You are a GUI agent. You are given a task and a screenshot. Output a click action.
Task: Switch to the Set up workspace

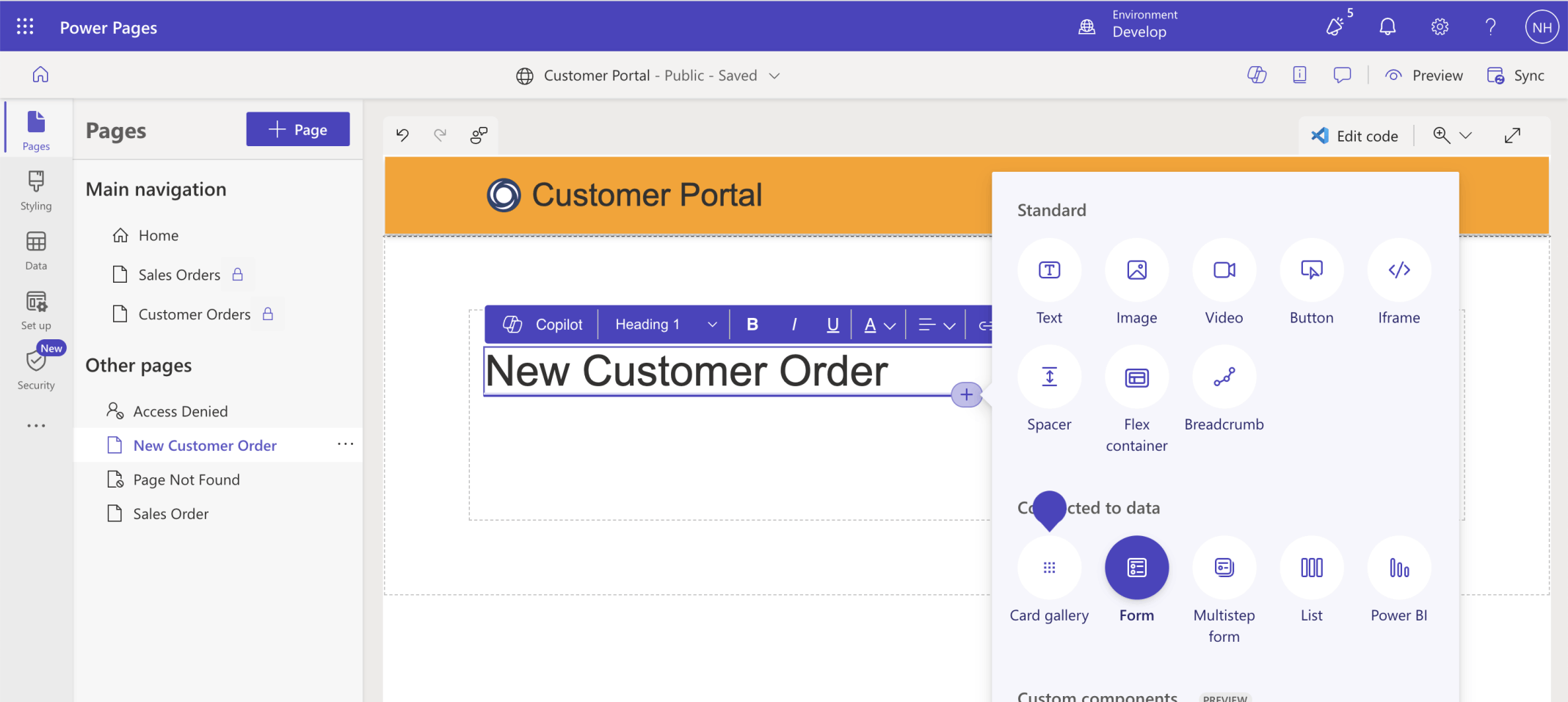36,310
